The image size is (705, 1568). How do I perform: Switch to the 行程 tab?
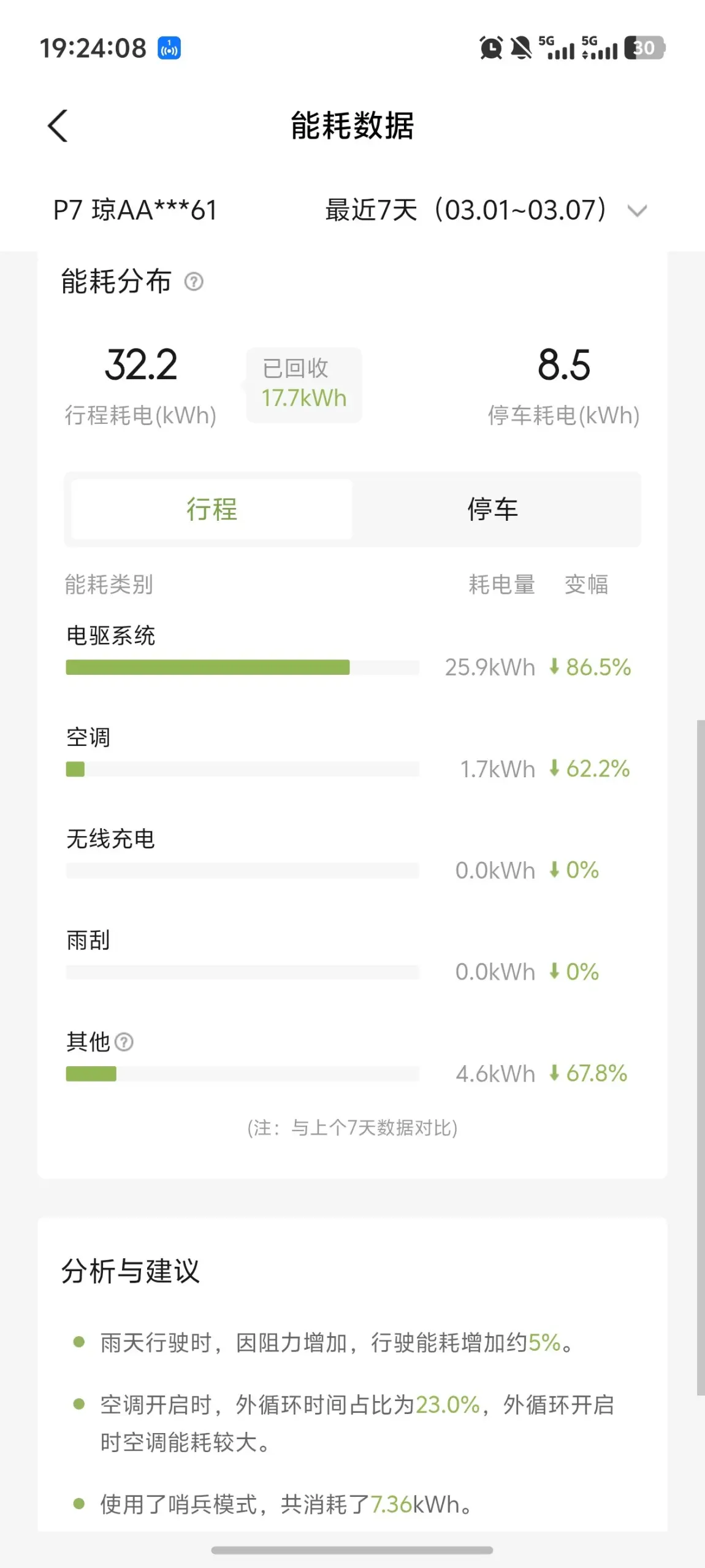211,509
